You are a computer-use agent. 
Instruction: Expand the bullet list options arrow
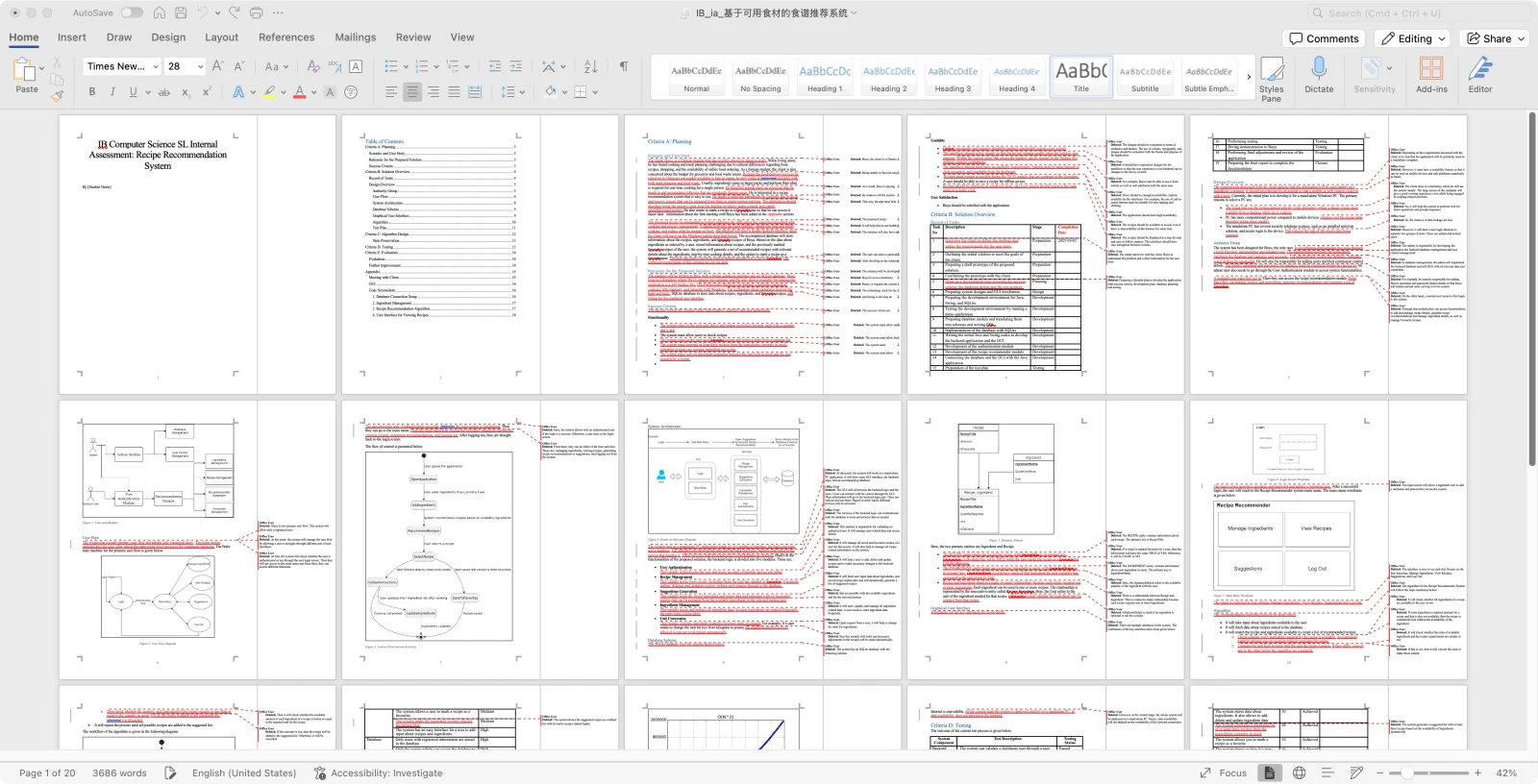tap(406, 66)
